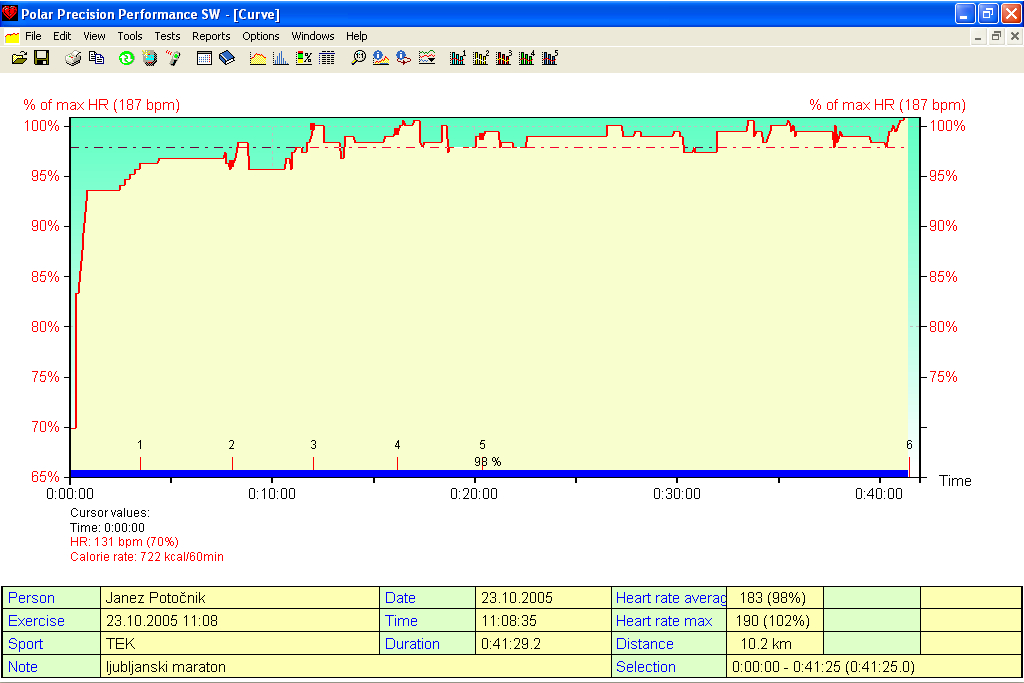Click the left axis title % of max HR
The height and width of the screenshot is (683, 1024).
pyautogui.click(x=101, y=105)
